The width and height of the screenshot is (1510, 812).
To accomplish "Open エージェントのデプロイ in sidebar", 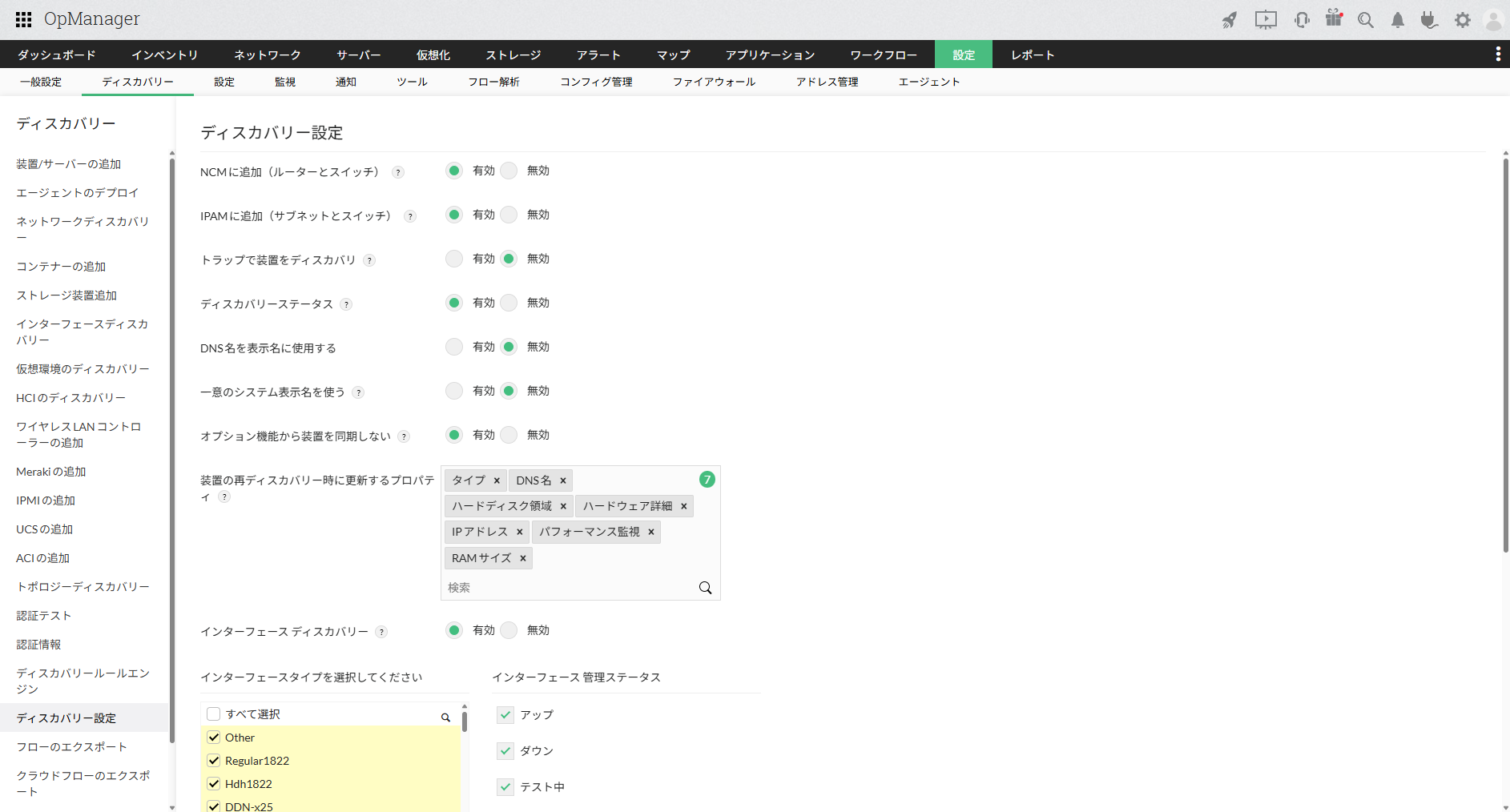I will coord(78,193).
